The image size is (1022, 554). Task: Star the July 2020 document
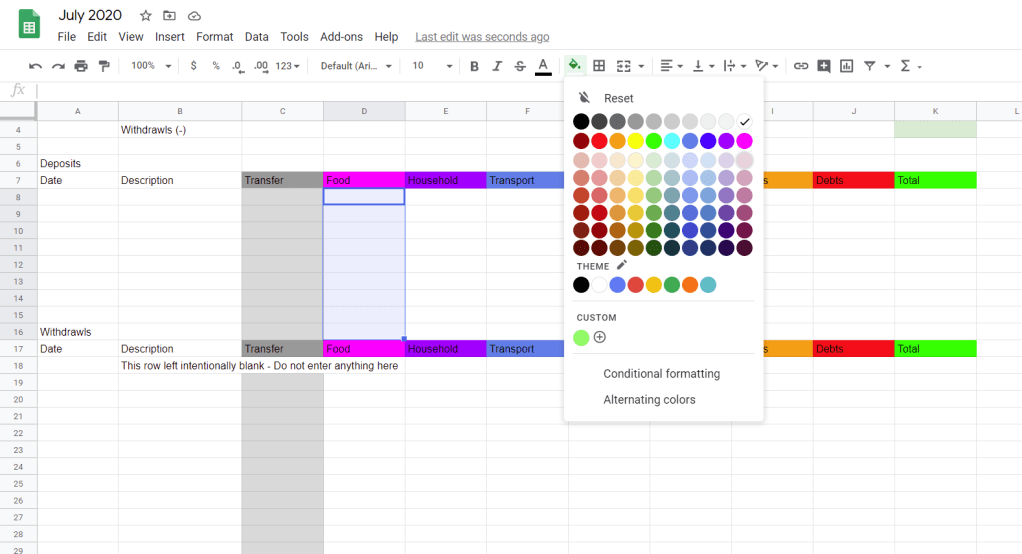(146, 16)
